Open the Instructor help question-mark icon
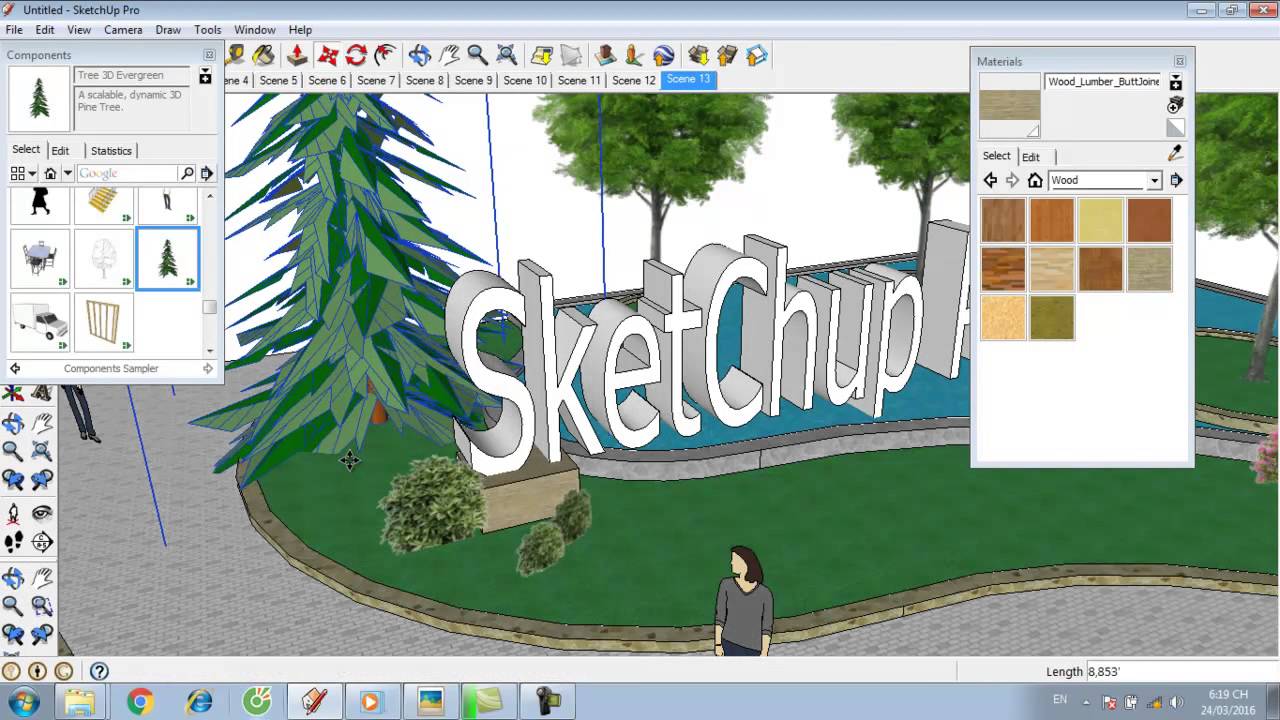The height and width of the screenshot is (720, 1280). pos(99,671)
